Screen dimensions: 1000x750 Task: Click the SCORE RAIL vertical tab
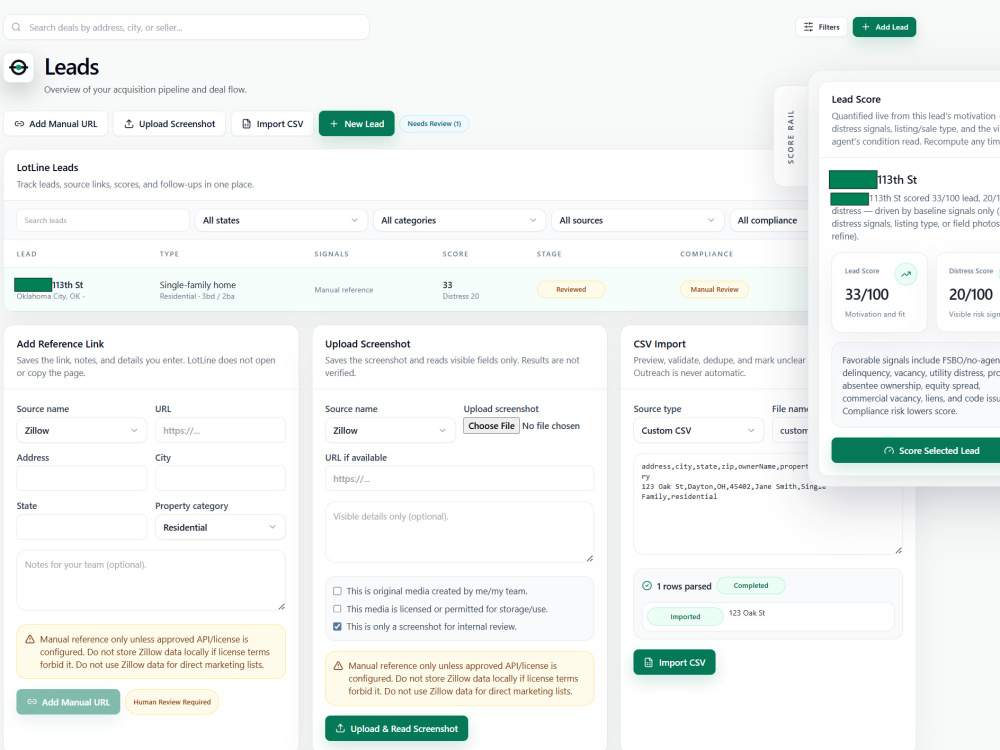(x=791, y=136)
